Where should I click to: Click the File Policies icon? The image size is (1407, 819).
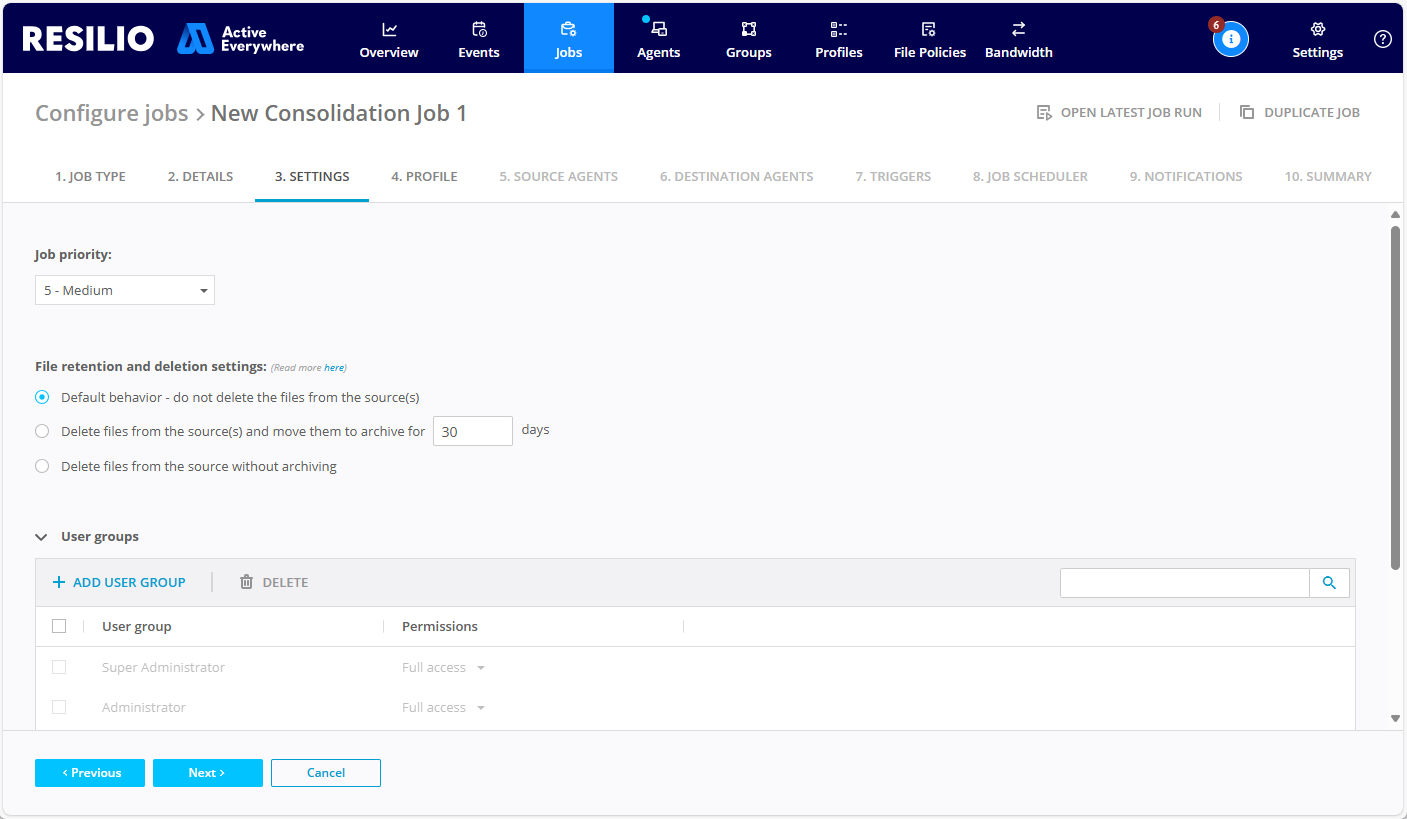(929, 31)
